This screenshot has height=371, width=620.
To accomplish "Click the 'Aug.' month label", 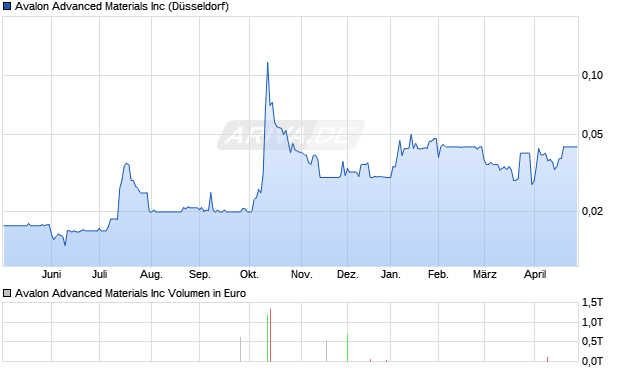I will click(x=151, y=274).
